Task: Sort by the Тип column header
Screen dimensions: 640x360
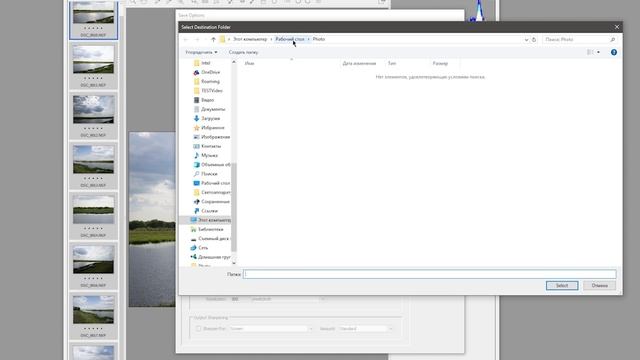Action: coord(392,64)
